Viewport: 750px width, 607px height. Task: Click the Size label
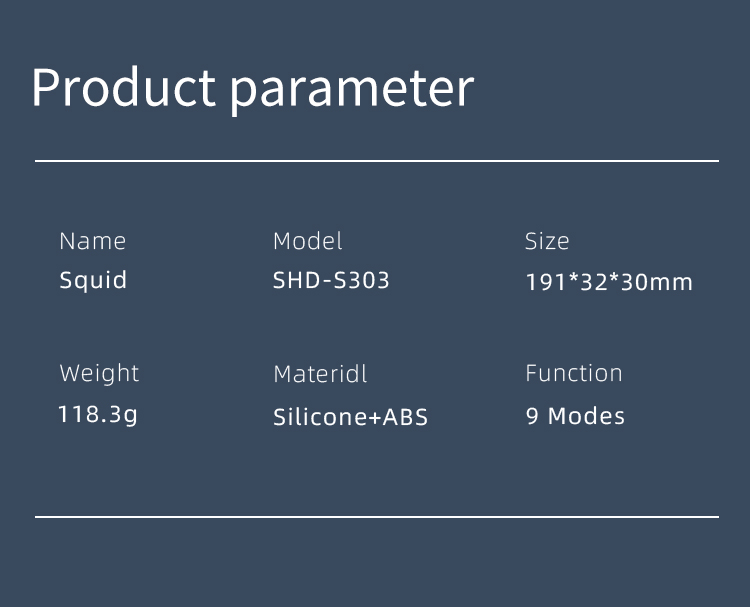coord(547,241)
